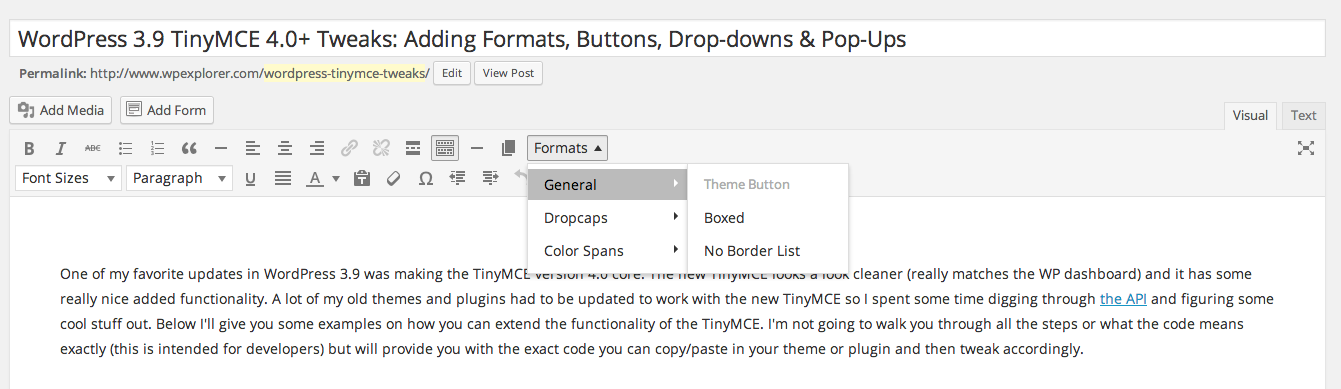This screenshot has height=389, width=1341.
Task: Insert a special character (omega)
Action: (x=426, y=178)
